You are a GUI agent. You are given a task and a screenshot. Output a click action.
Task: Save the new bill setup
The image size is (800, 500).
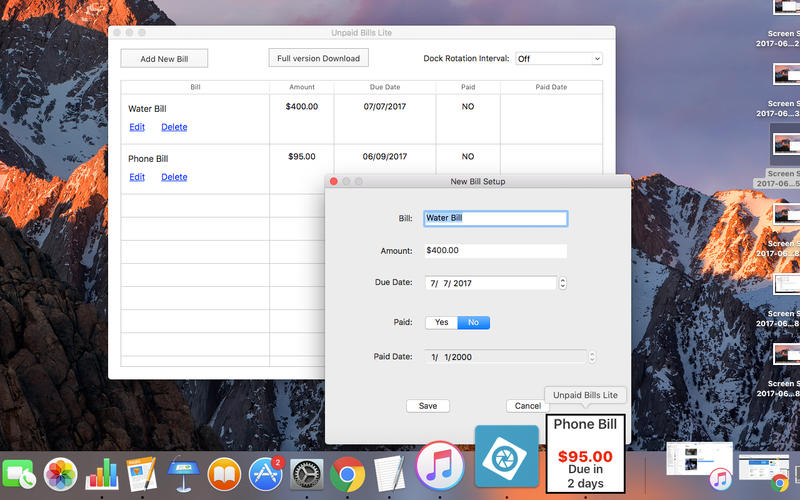pos(428,406)
